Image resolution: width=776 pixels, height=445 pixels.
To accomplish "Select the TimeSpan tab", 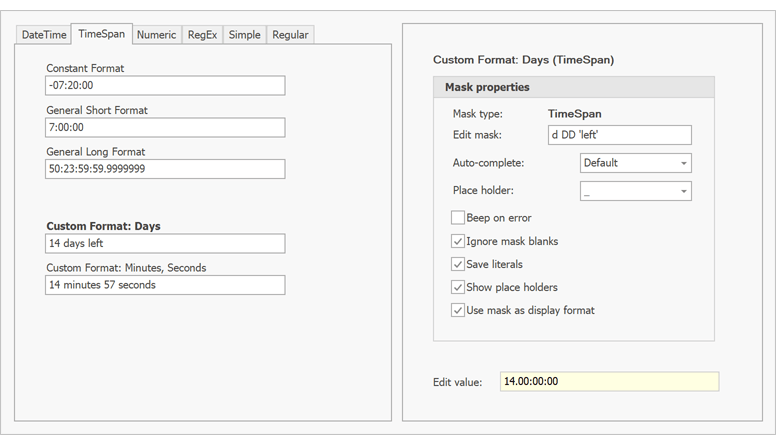I will click(x=102, y=34).
